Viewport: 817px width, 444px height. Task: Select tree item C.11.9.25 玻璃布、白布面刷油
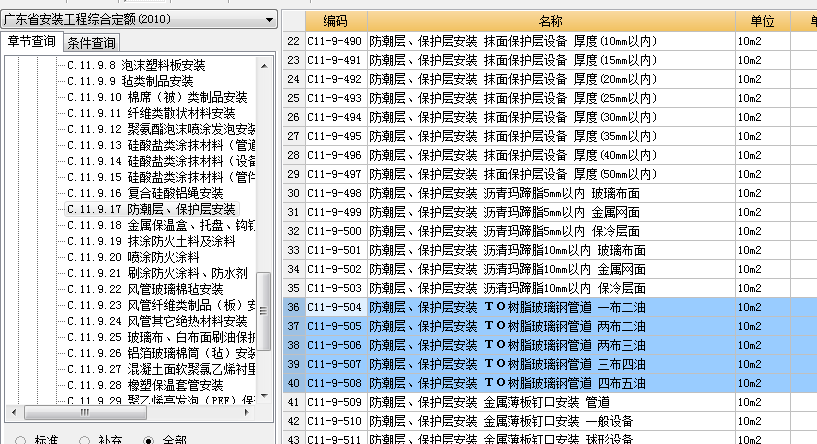[161, 337]
